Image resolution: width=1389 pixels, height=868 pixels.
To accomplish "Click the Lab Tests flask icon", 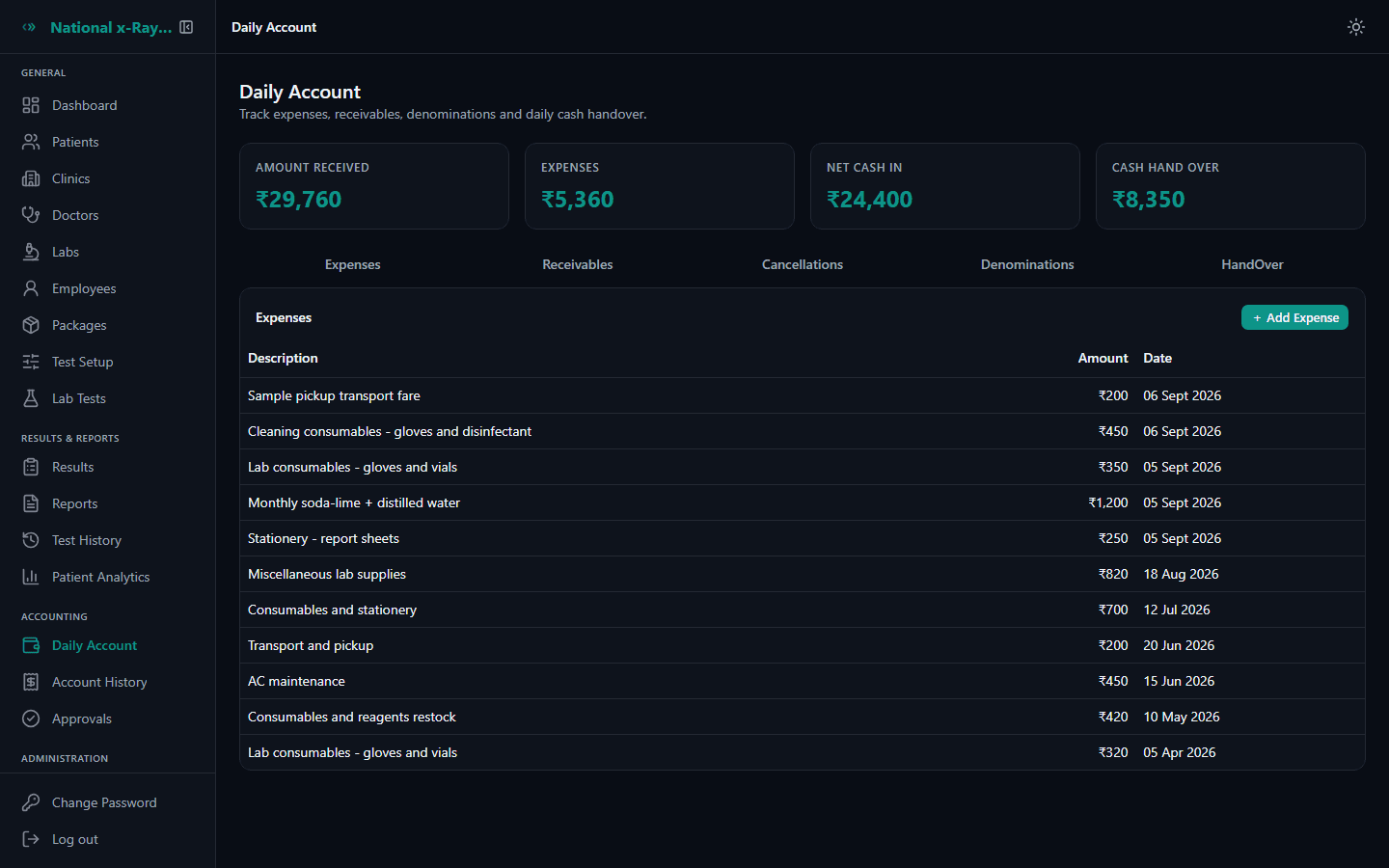I will tap(31, 398).
